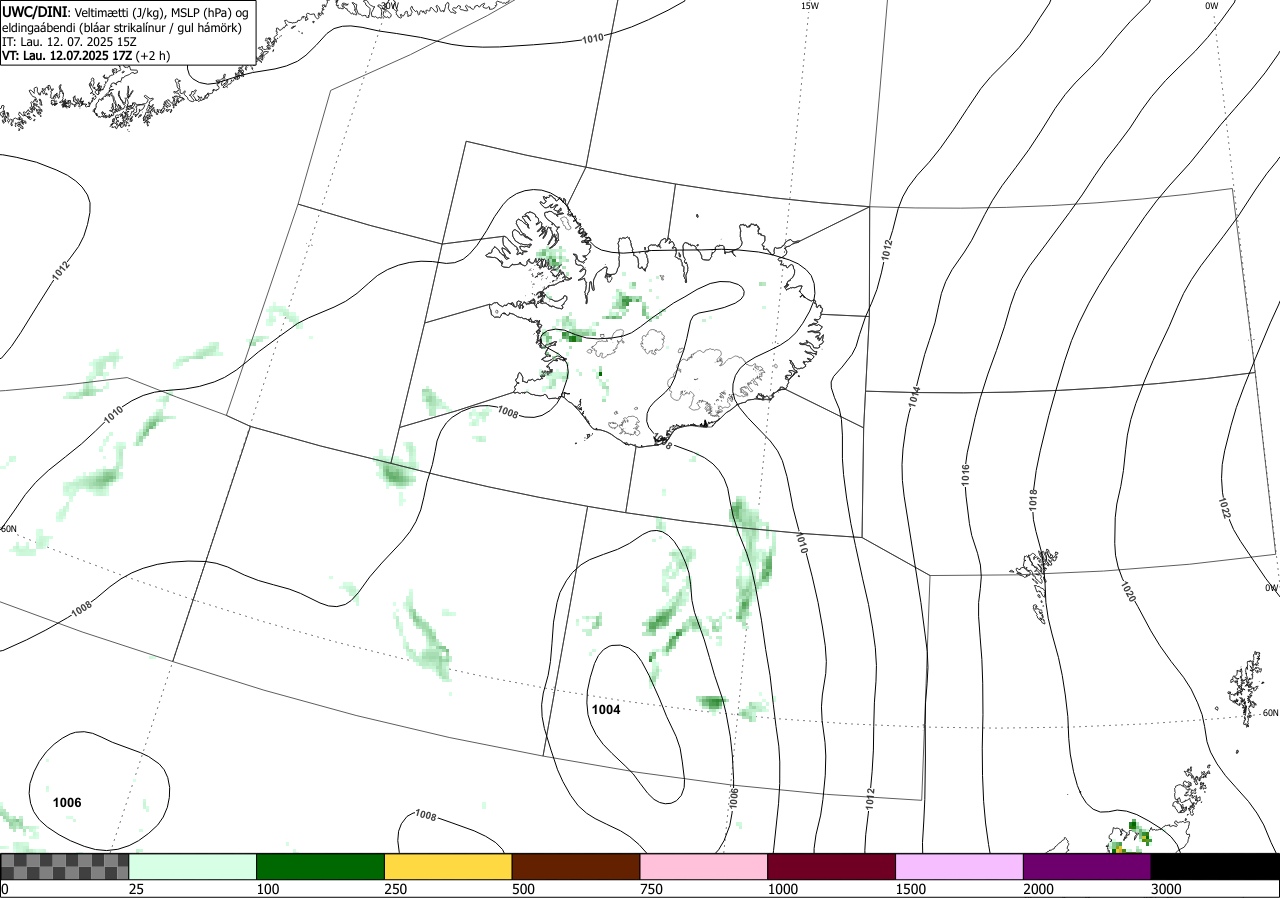Select the light pink 750–1000 legend swatch
The width and height of the screenshot is (1280, 898).
(704, 866)
